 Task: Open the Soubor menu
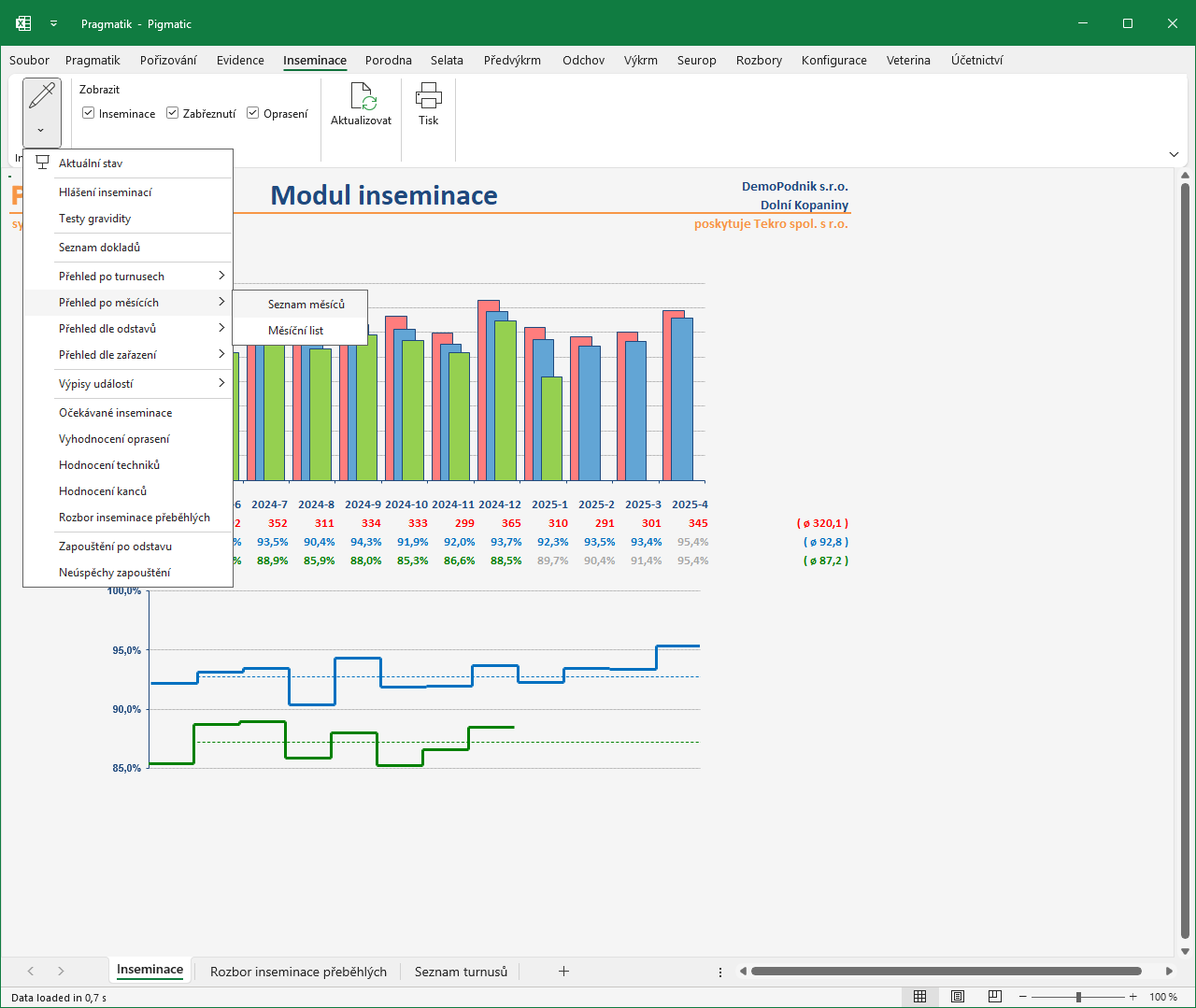[x=29, y=61]
